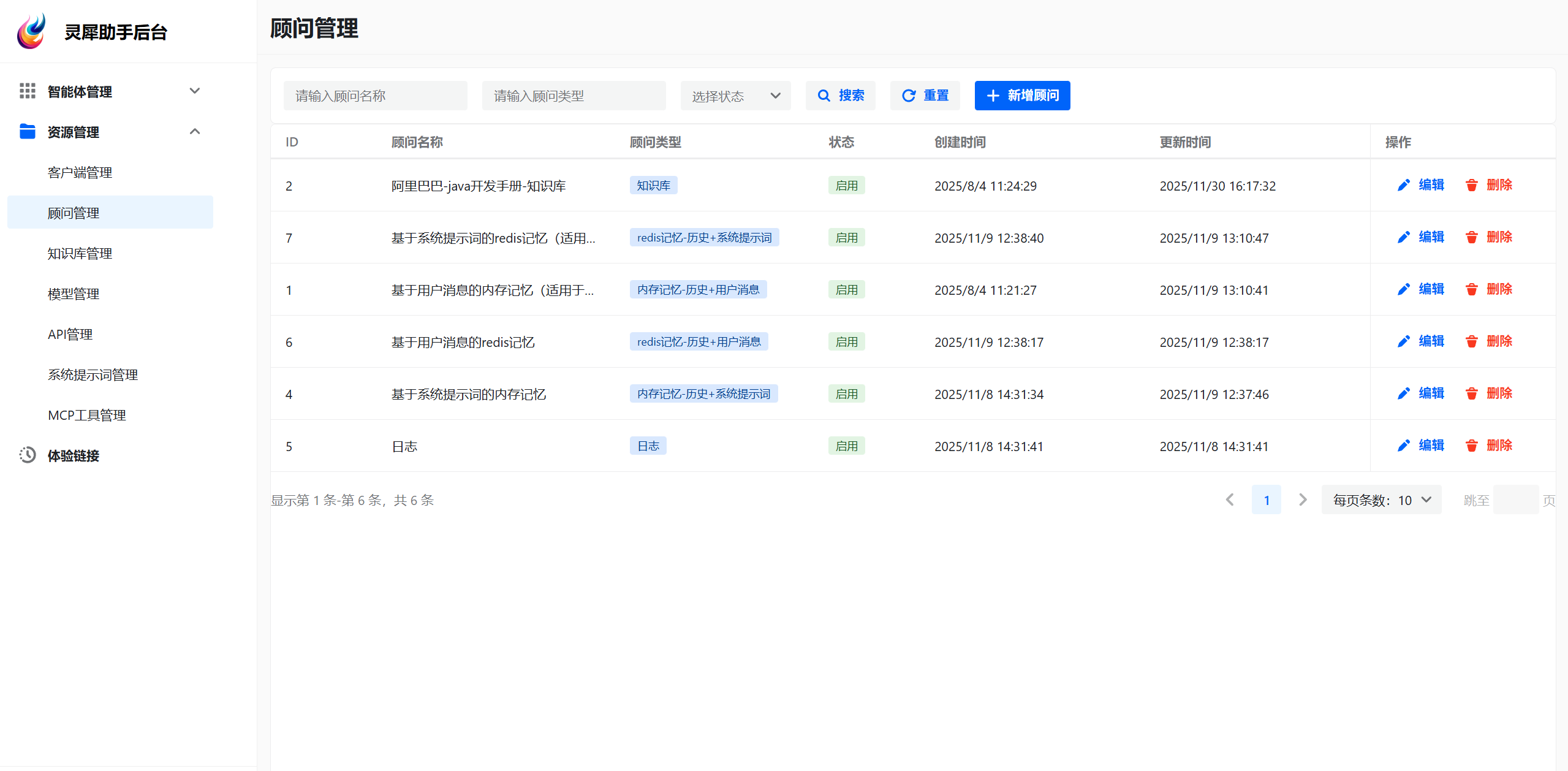The height and width of the screenshot is (771, 1568).
Task: Click trash icon for 阿里巴巴-java开发手册 row
Action: [1471, 185]
